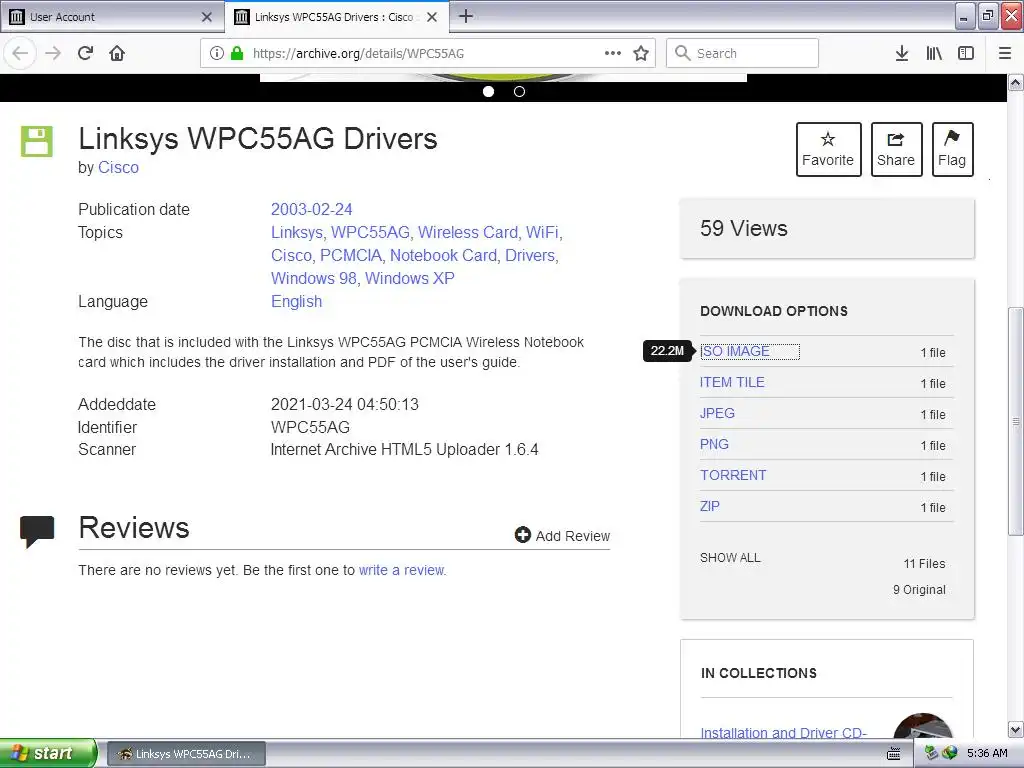The width and height of the screenshot is (1024, 768).
Task: Select the first carousel dot
Action: click(x=488, y=91)
